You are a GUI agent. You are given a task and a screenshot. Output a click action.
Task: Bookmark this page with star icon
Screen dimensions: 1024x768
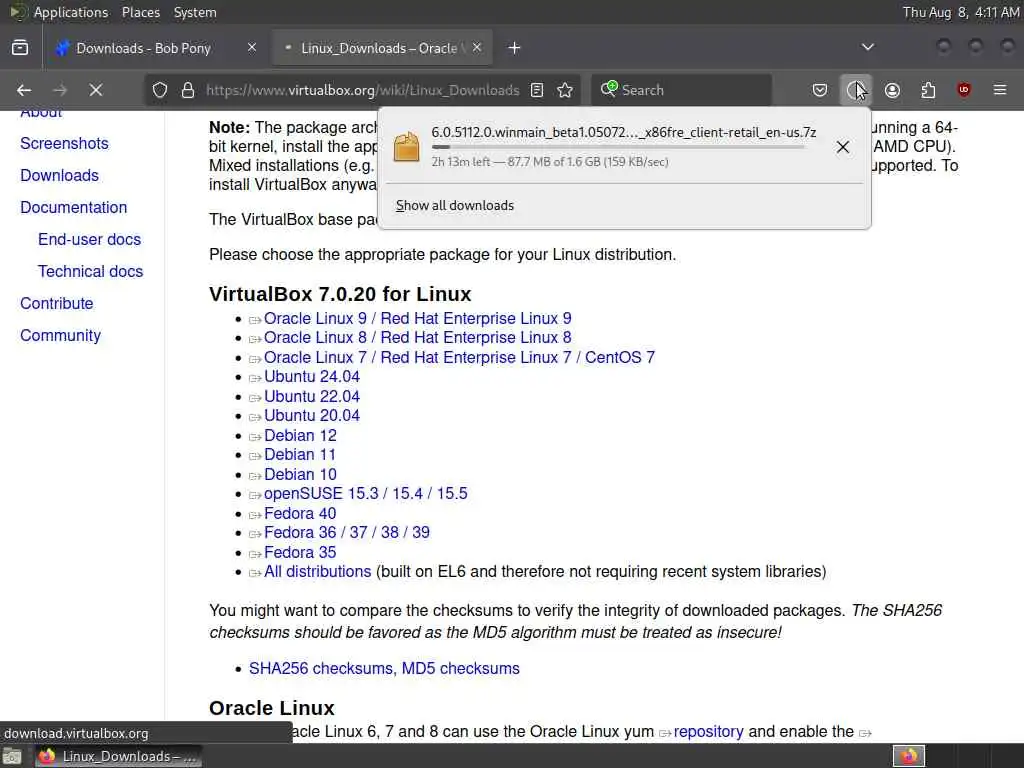(x=565, y=90)
